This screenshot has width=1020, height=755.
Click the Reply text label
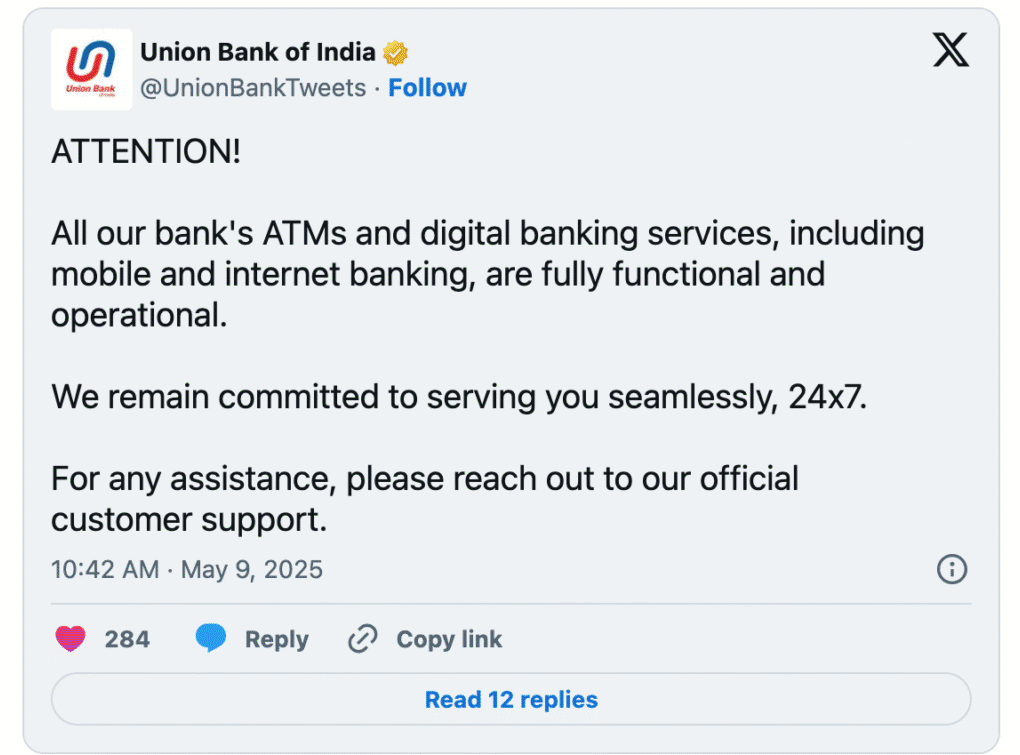pos(276,639)
